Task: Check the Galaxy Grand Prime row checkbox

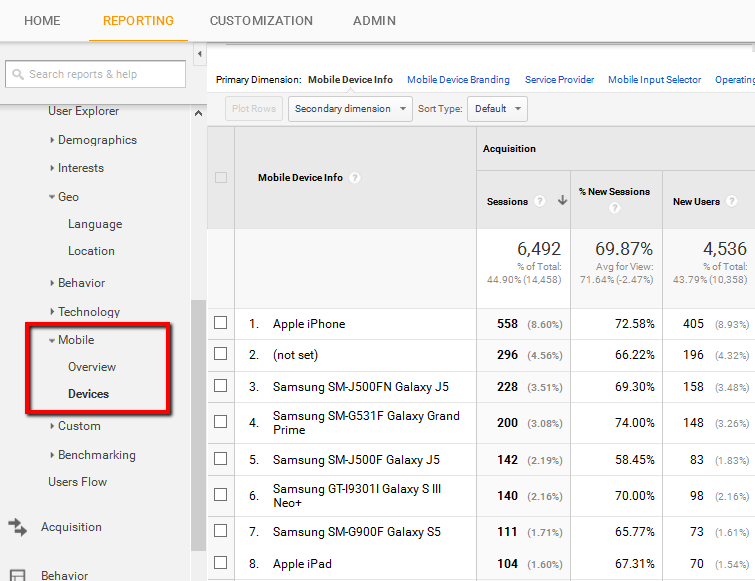Action: point(221,421)
